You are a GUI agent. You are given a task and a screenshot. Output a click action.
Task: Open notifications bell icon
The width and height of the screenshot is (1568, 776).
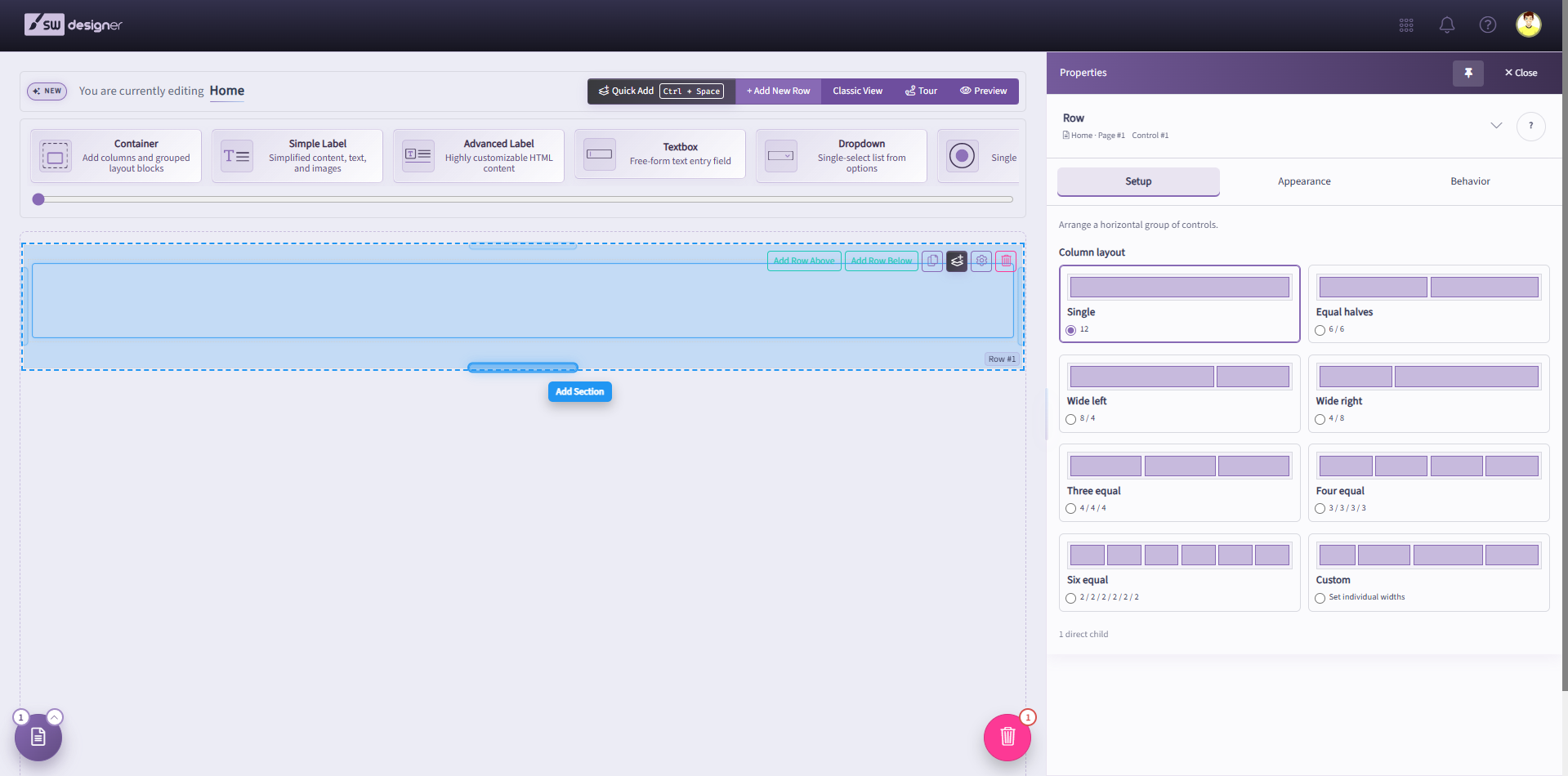pos(1447,25)
